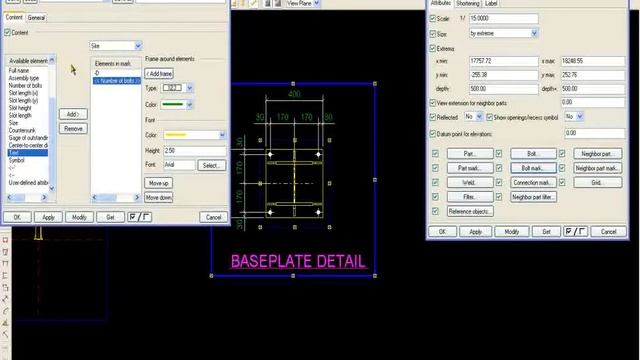This screenshot has width=640, height=360.
Task: Open the Font Color dropdown
Action: coord(222,135)
